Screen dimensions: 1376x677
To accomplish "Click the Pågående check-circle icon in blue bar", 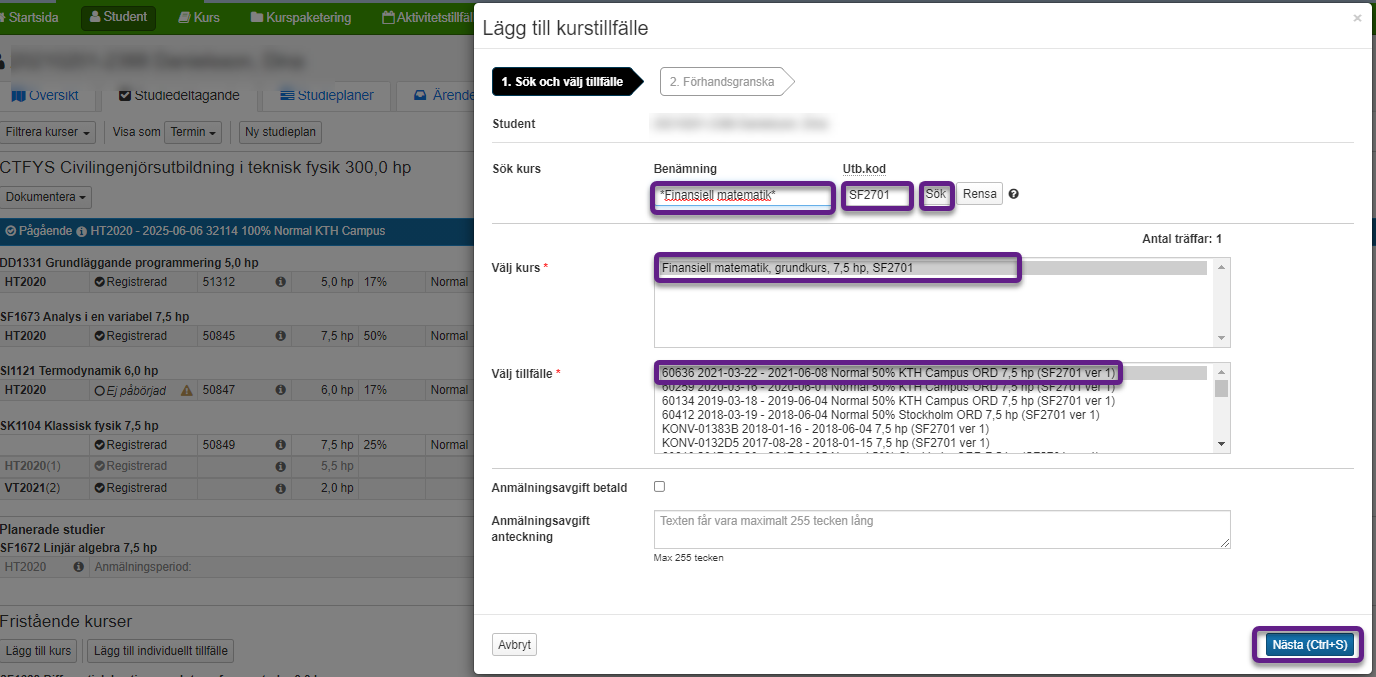I will [x=10, y=231].
